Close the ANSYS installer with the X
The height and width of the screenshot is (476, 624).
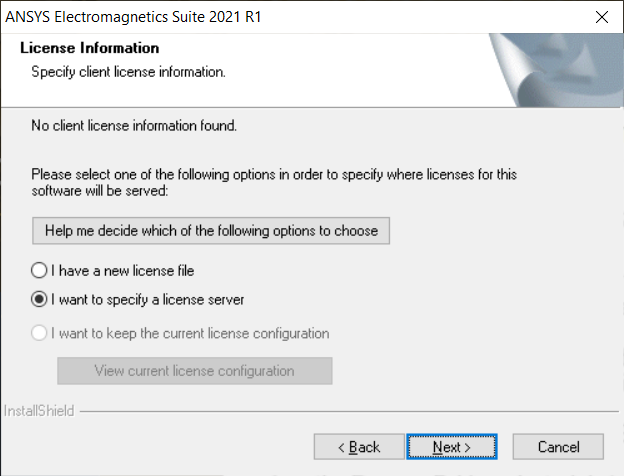tap(602, 17)
